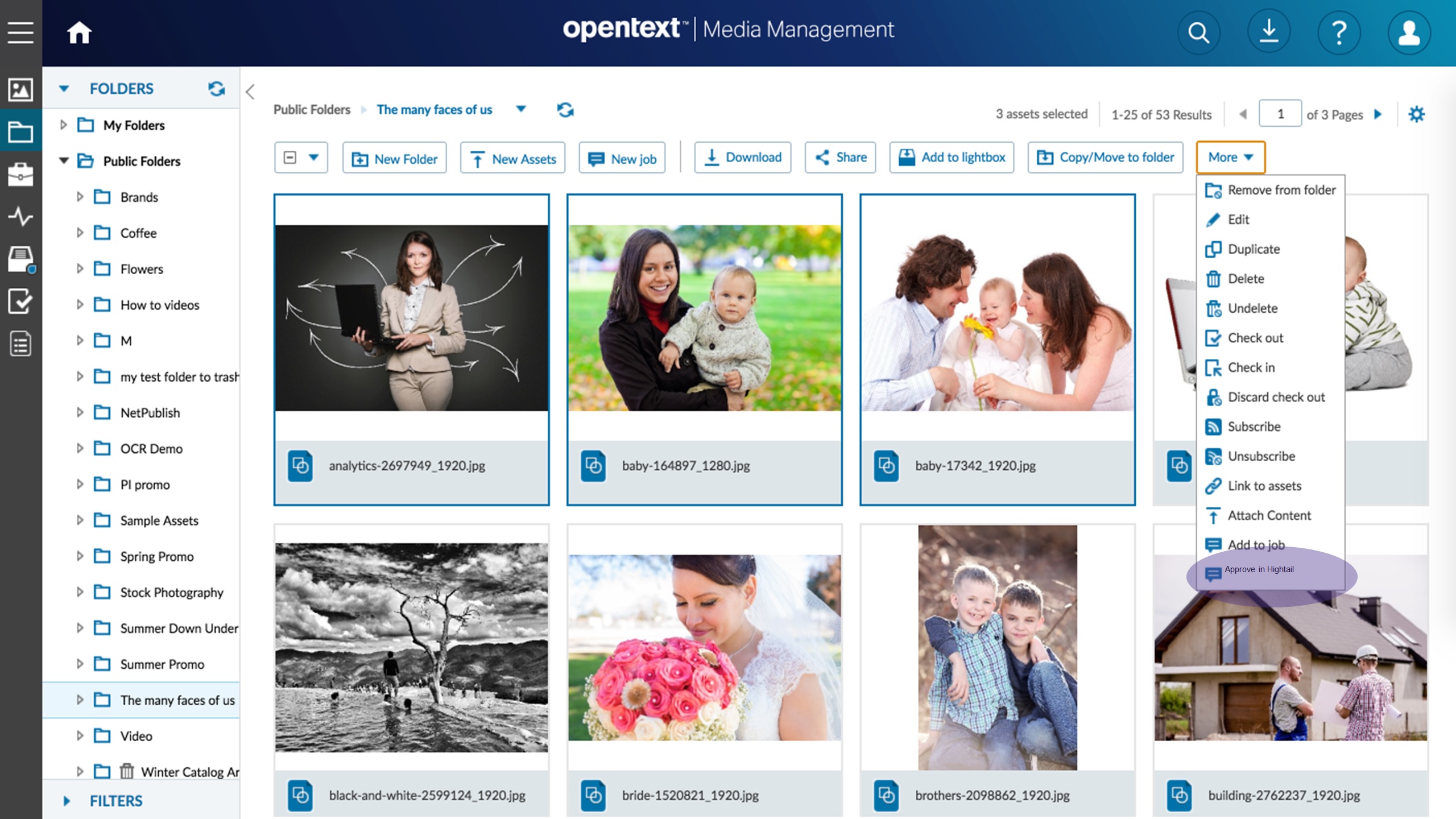Click the Share button
This screenshot has width=1456, height=819.
pos(840,158)
